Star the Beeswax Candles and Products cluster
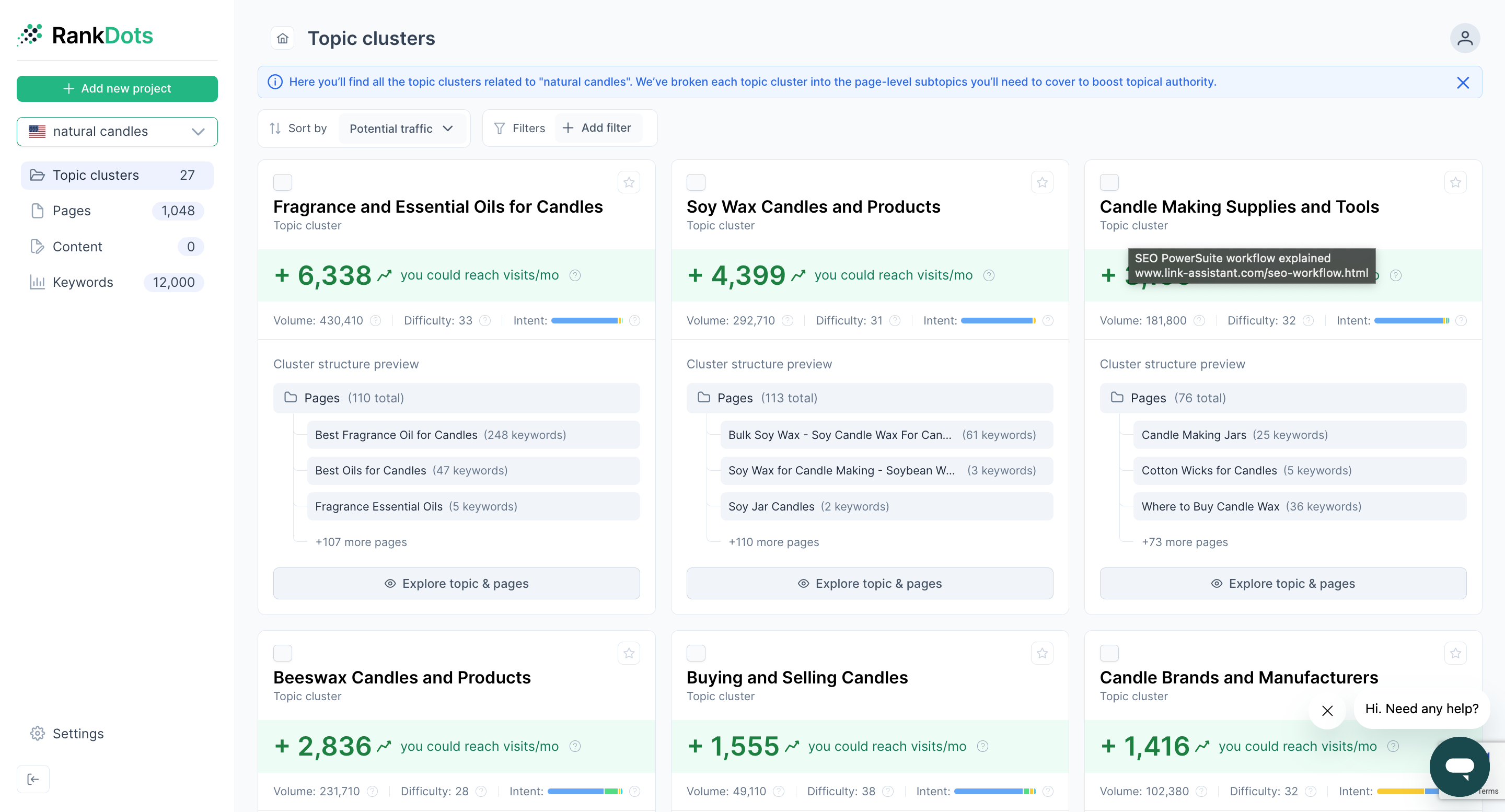 (x=629, y=653)
